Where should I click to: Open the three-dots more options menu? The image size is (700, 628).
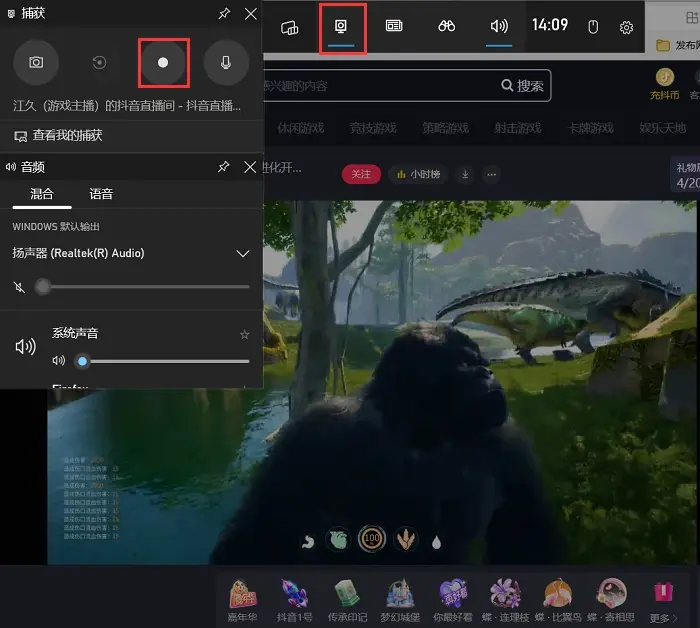click(492, 175)
